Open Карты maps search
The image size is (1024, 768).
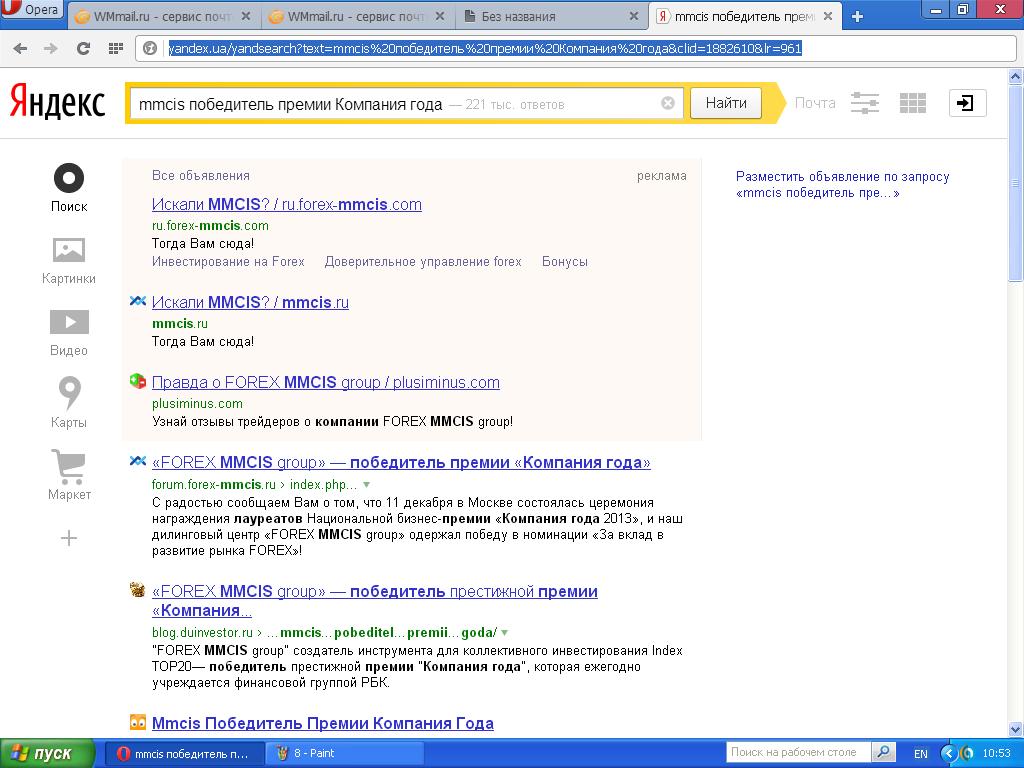pos(69,402)
